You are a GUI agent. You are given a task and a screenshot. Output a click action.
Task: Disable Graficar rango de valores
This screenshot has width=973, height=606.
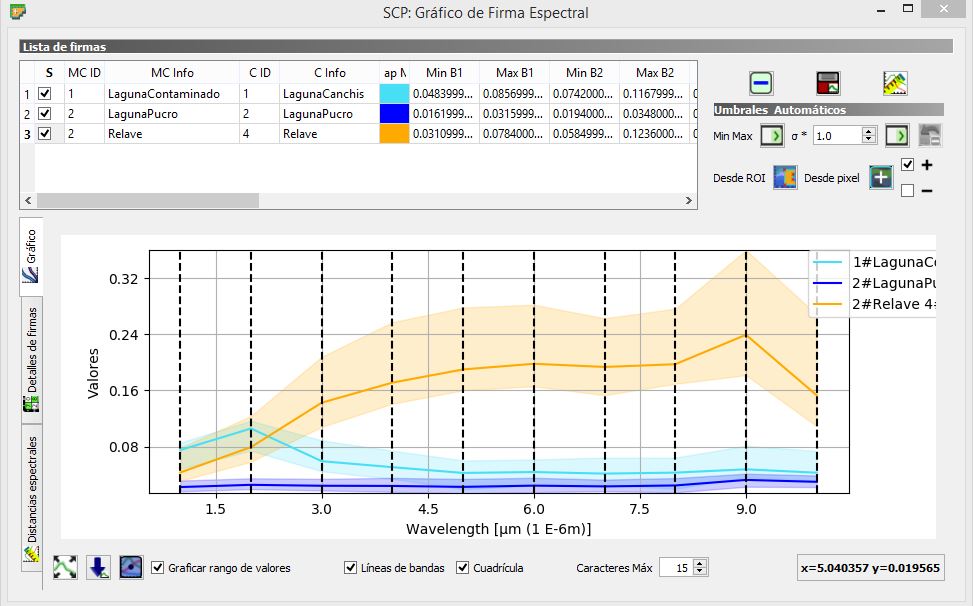158,568
